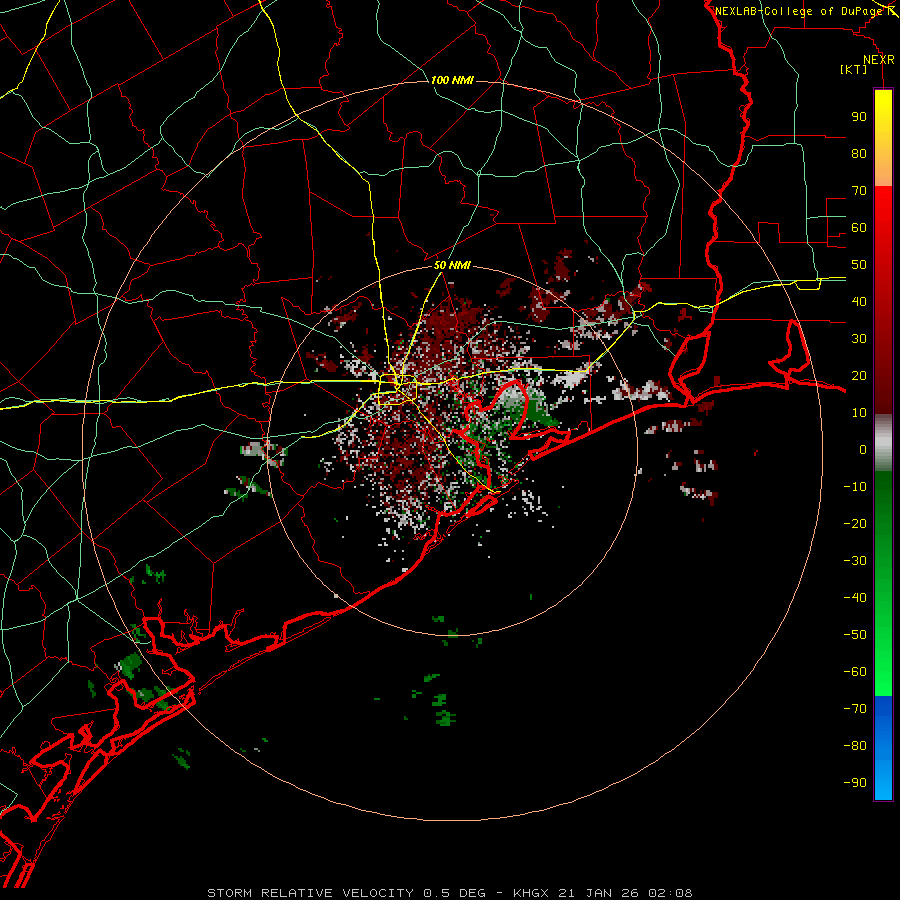Select the "0" value on the velocity scale
This screenshot has width=900, height=900.
(x=863, y=449)
